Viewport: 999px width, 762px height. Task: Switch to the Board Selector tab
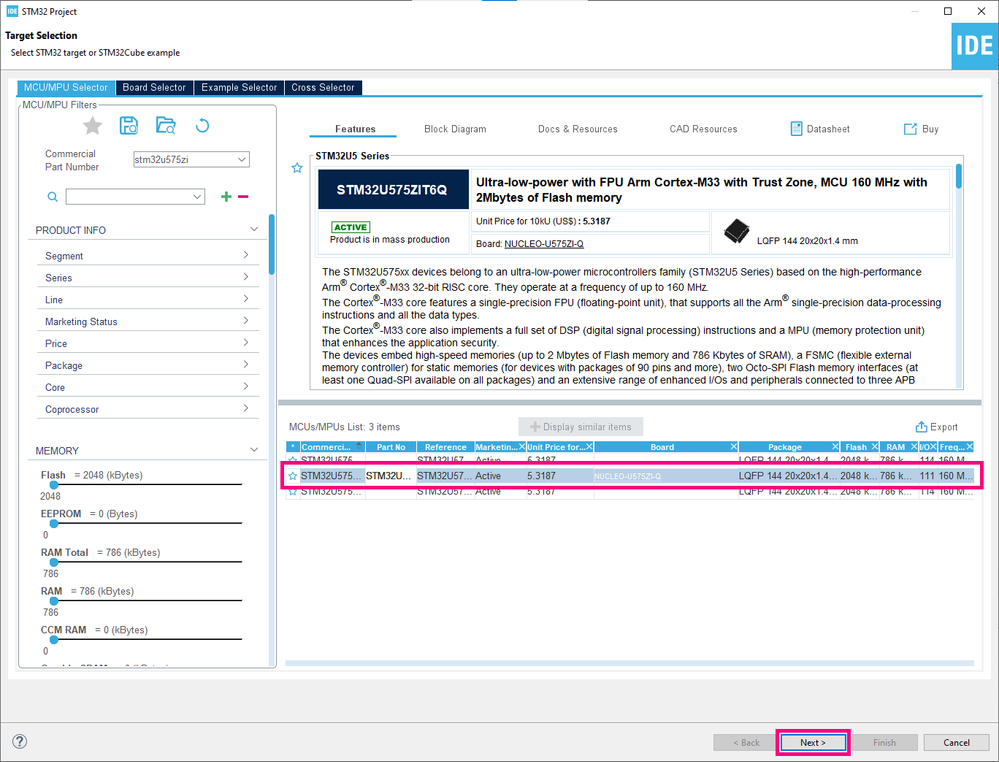coord(154,87)
